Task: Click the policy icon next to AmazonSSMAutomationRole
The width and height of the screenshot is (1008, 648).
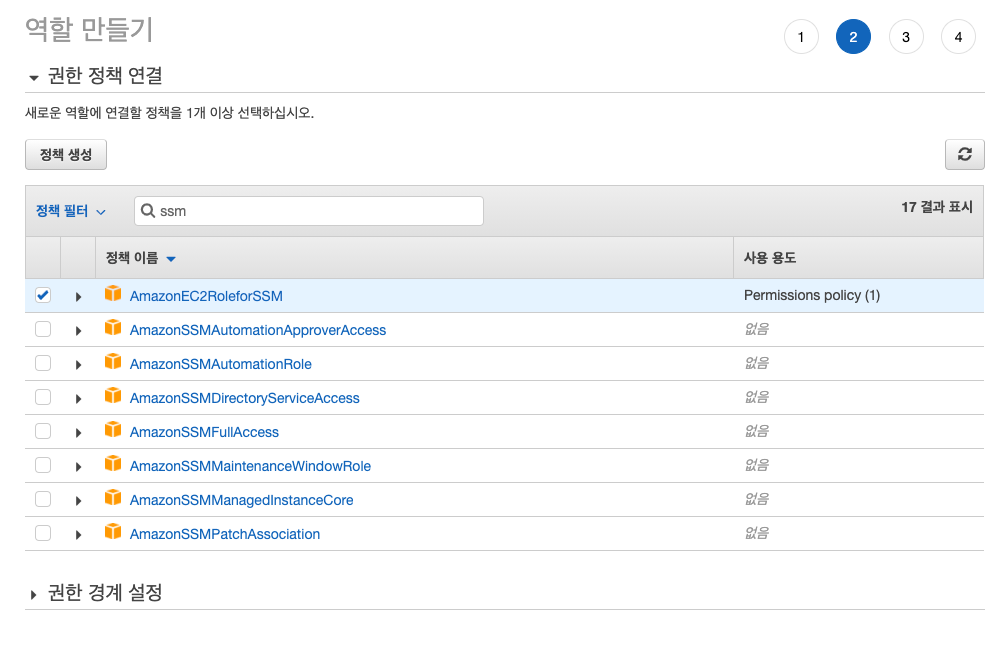Action: (x=113, y=362)
